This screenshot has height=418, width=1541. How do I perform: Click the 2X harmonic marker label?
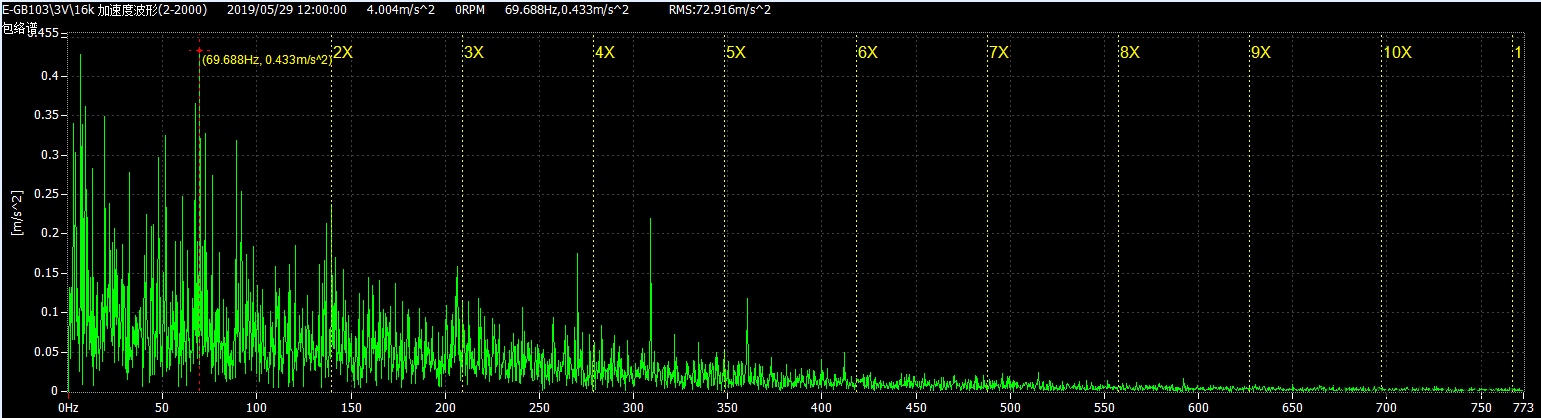click(343, 52)
